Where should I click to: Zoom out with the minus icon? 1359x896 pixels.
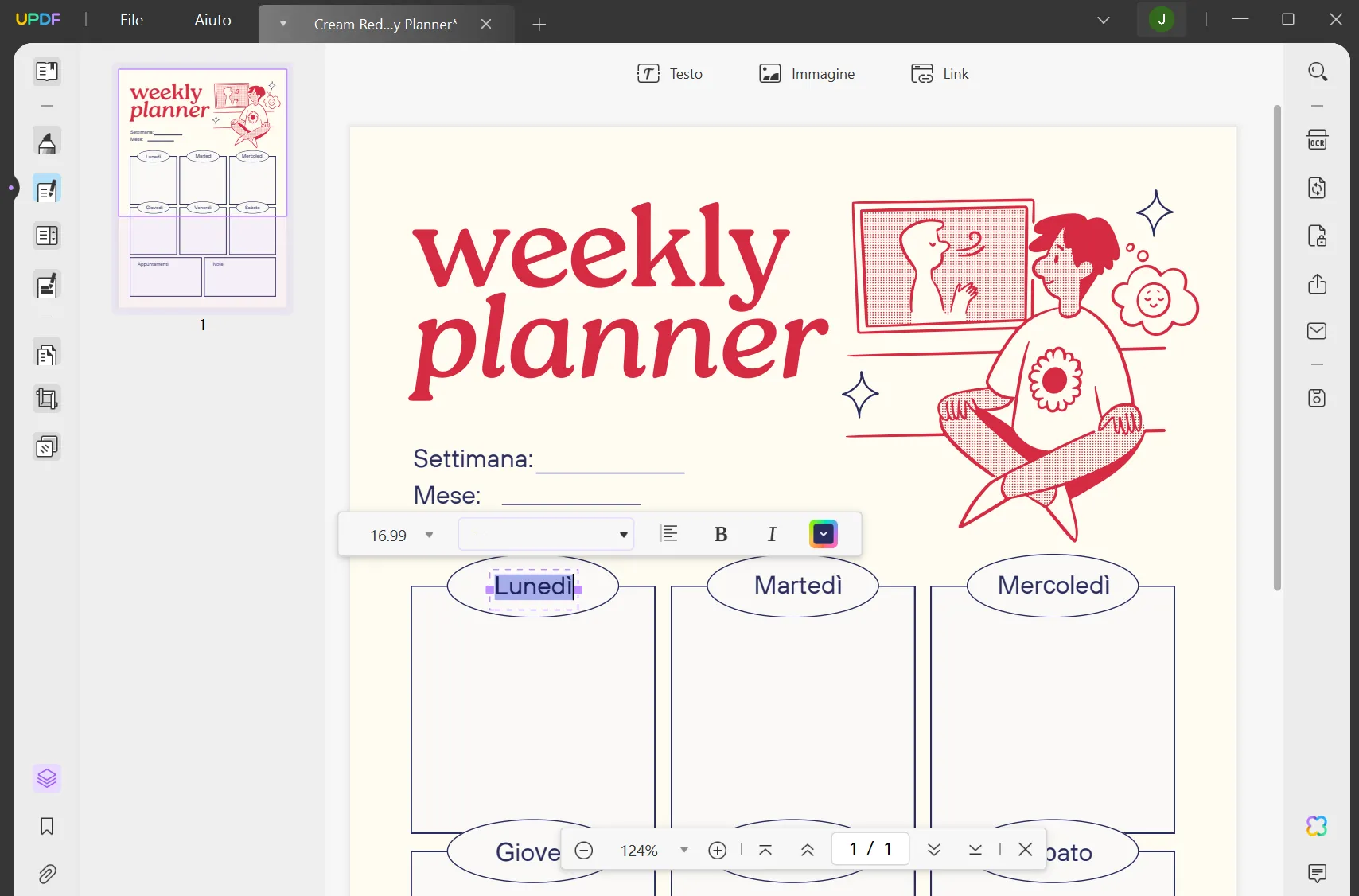(x=584, y=851)
